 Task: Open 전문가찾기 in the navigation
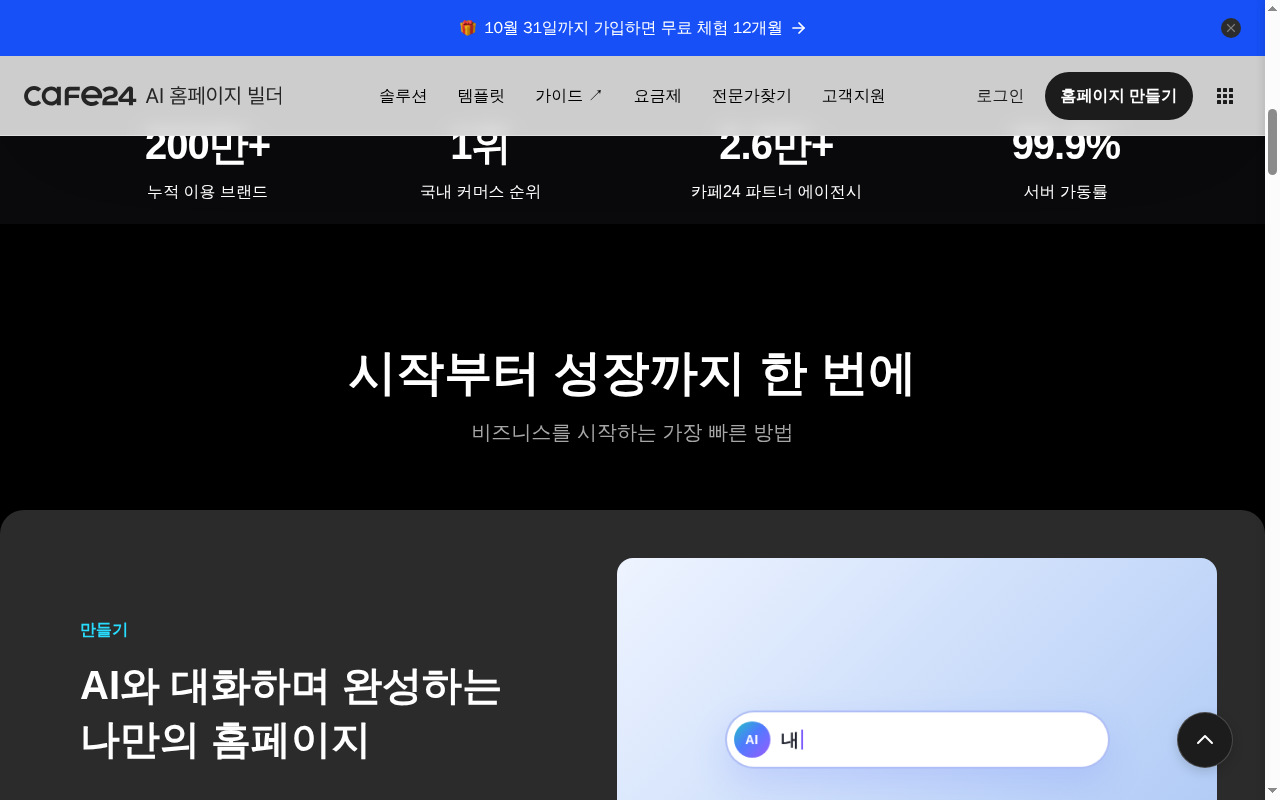coord(752,96)
